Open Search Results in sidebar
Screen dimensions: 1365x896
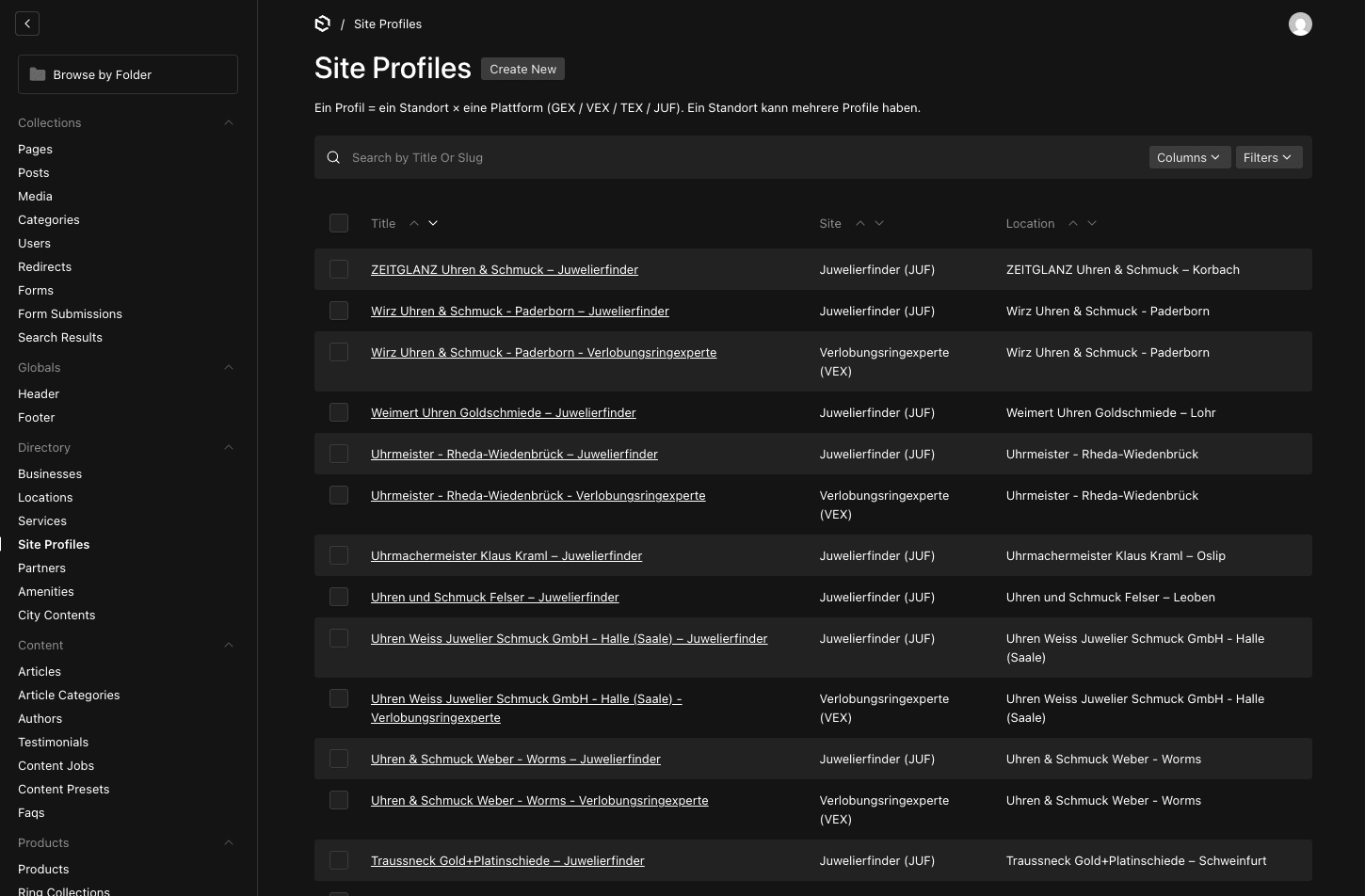tap(60, 337)
